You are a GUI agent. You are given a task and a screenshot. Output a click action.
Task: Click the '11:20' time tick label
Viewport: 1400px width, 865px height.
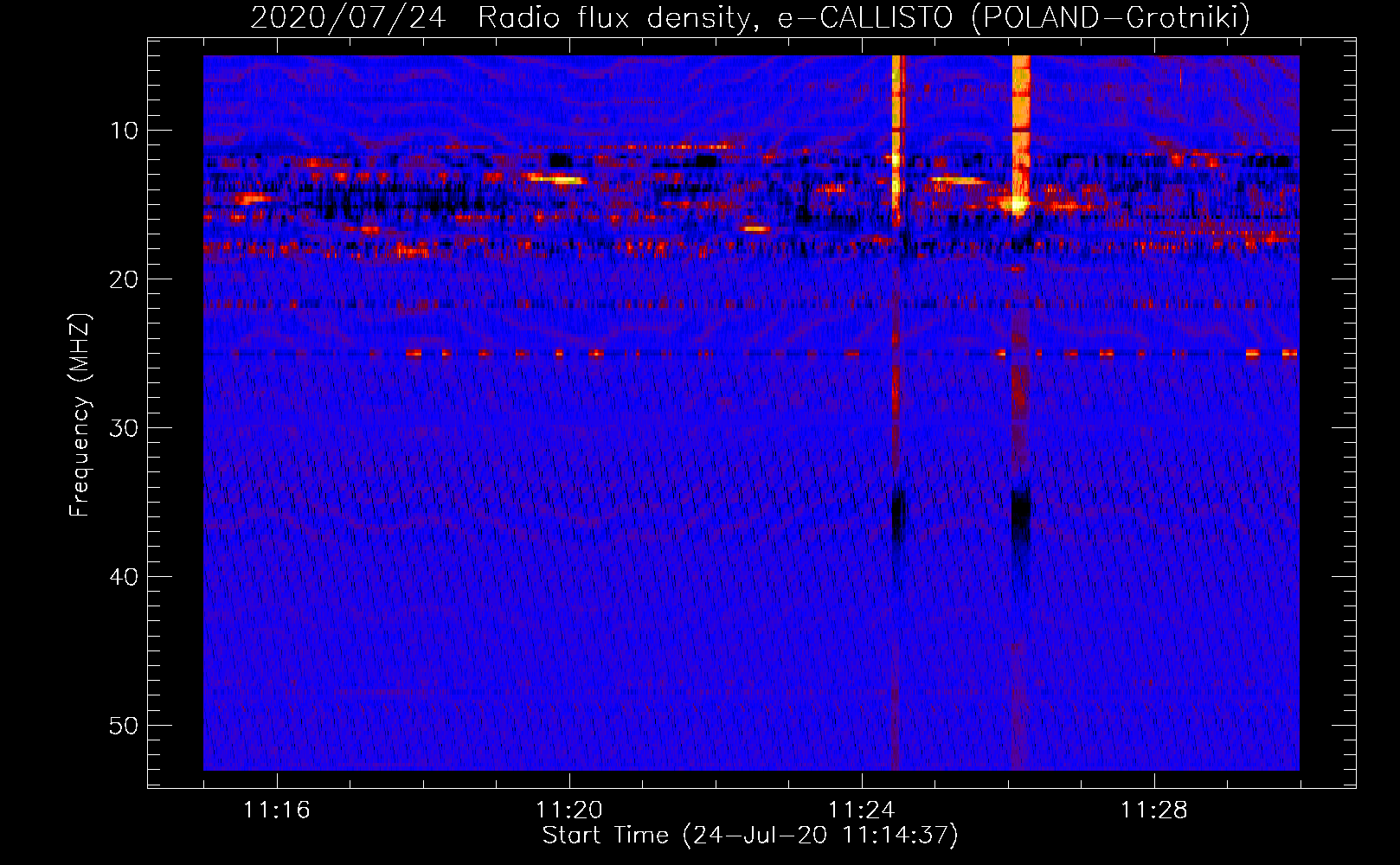[568, 811]
